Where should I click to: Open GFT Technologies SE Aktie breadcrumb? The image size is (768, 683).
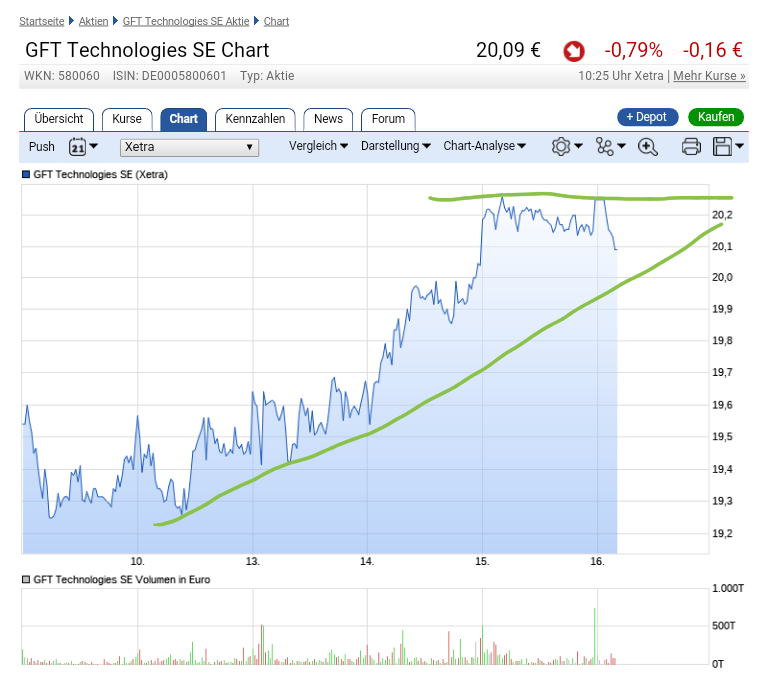(186, 21)
